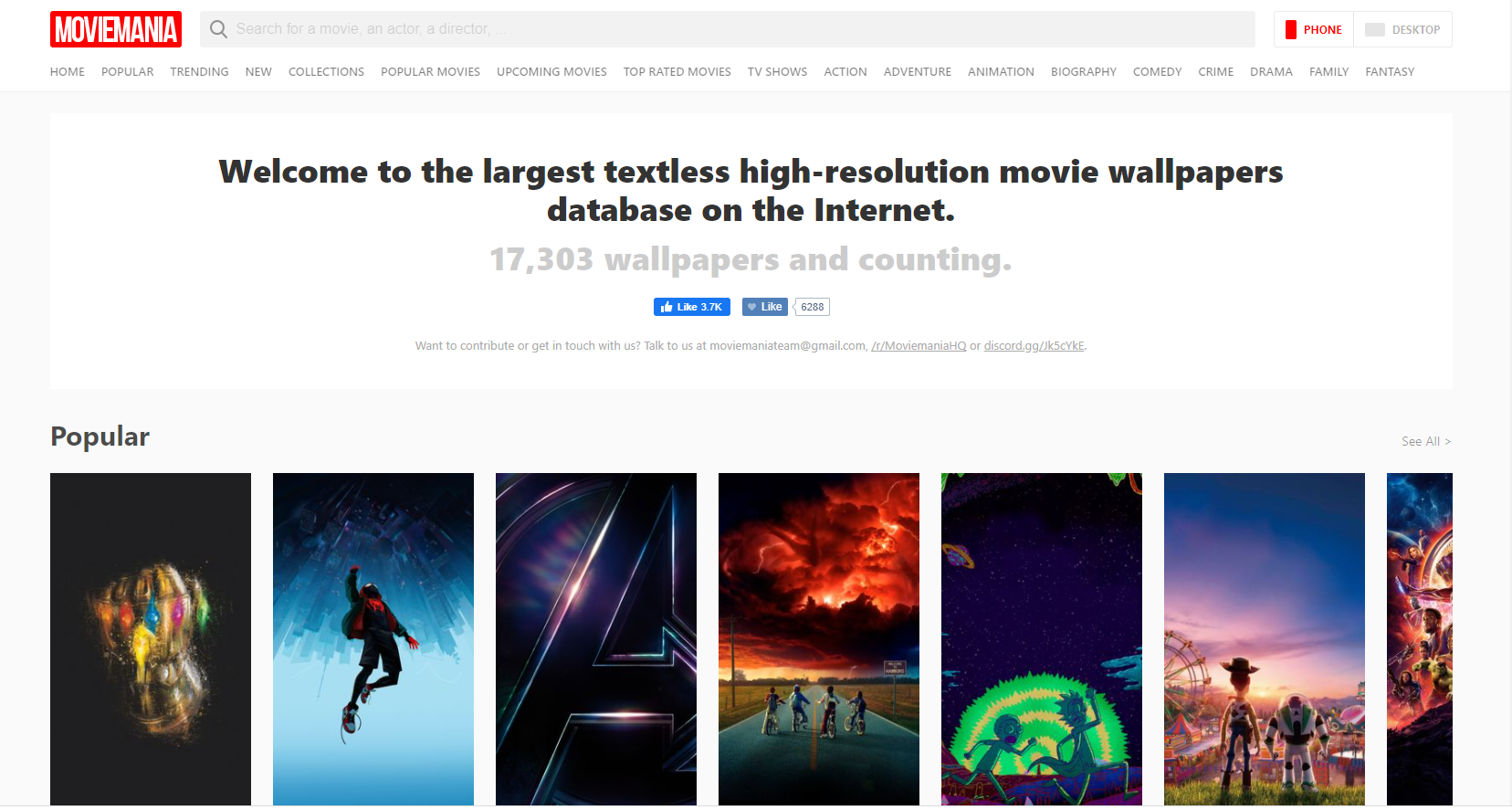This screenshot has height=810, width=1512.
Task: Browse the ANIMATION genre
Action: pos(1001,71)
